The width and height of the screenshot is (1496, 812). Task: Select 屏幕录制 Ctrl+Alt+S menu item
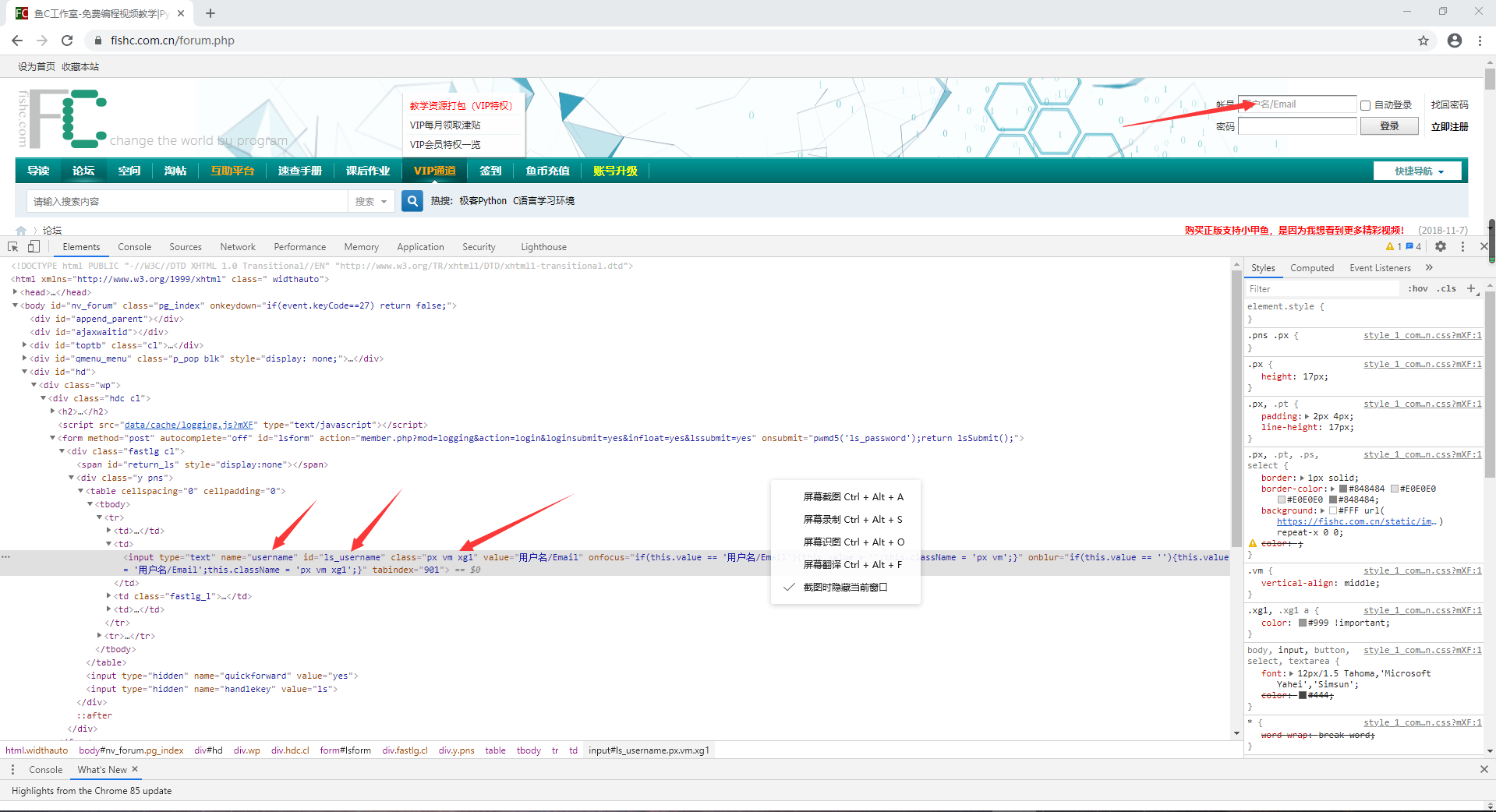point(845,519)
